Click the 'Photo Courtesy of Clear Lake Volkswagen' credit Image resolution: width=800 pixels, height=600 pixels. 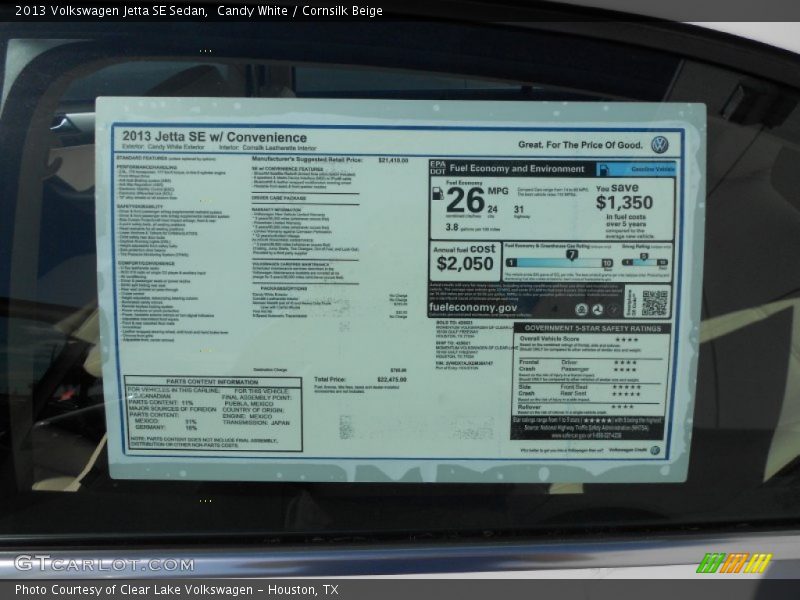coord(134,590)
